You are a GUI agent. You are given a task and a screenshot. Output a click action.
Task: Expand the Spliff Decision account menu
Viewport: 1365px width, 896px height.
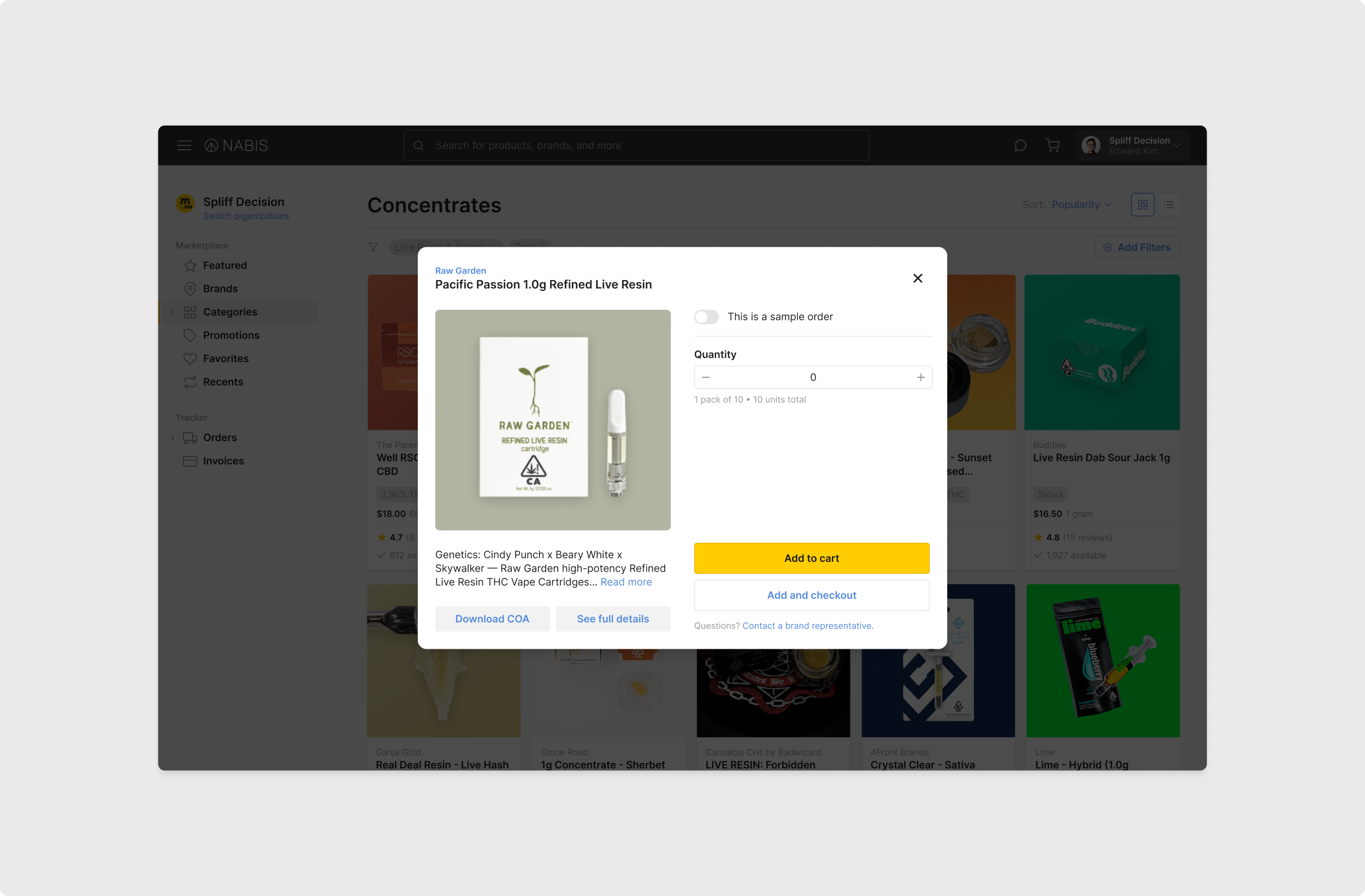[x=1132, y=146]
